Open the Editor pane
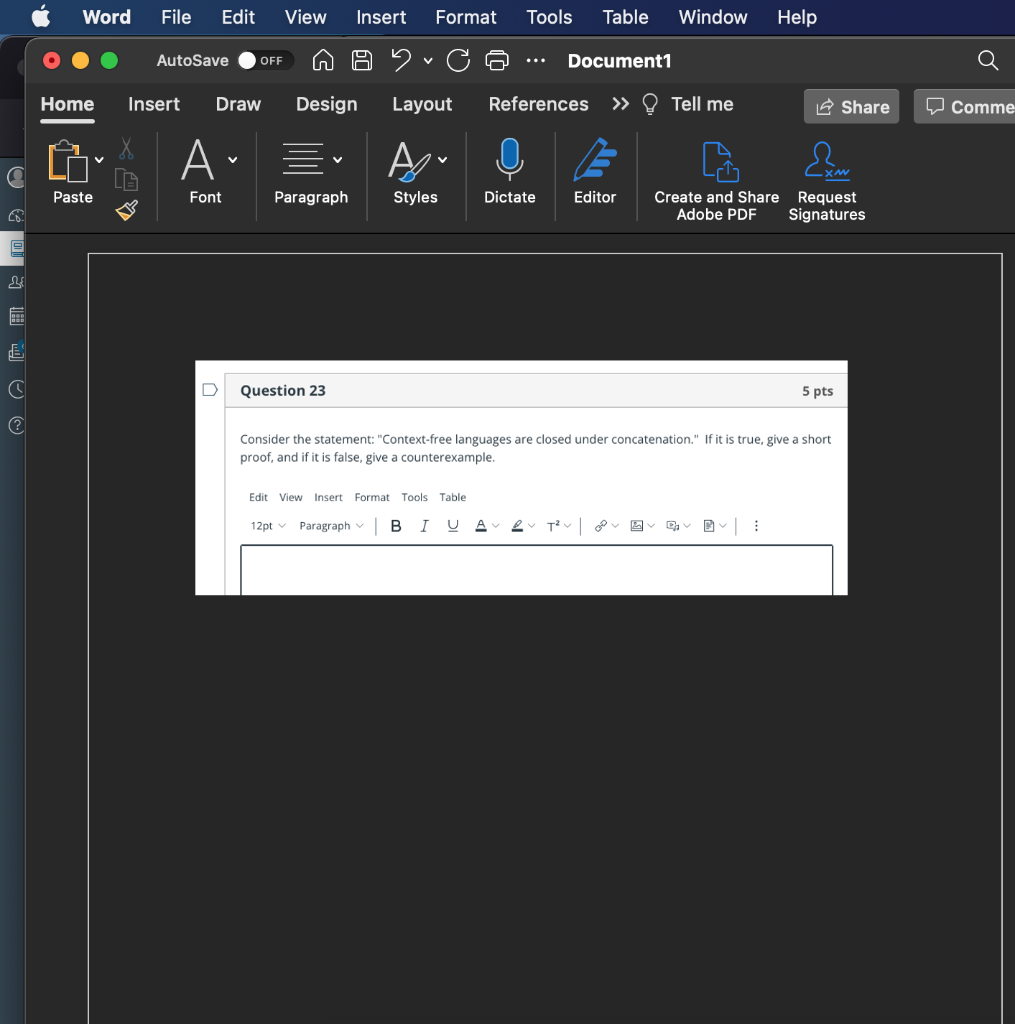 (595, 175)
